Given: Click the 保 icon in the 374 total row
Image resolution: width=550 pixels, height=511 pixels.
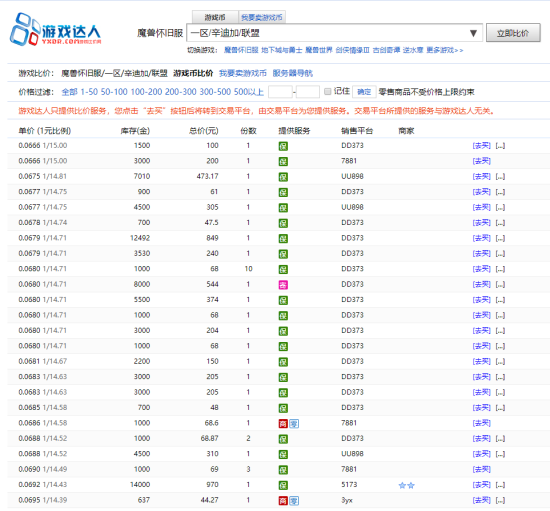Looking at the screenshot, I should click(x=283, y=300).
